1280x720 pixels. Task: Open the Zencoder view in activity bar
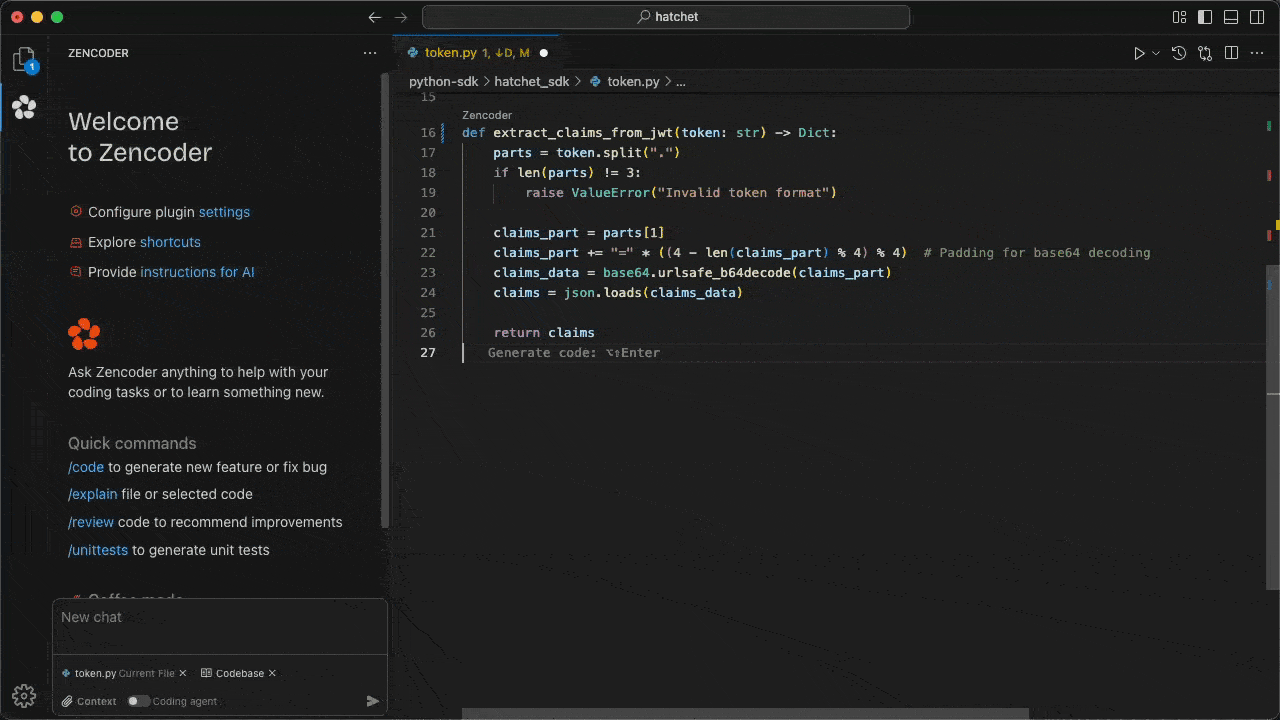tap(24, 106)
